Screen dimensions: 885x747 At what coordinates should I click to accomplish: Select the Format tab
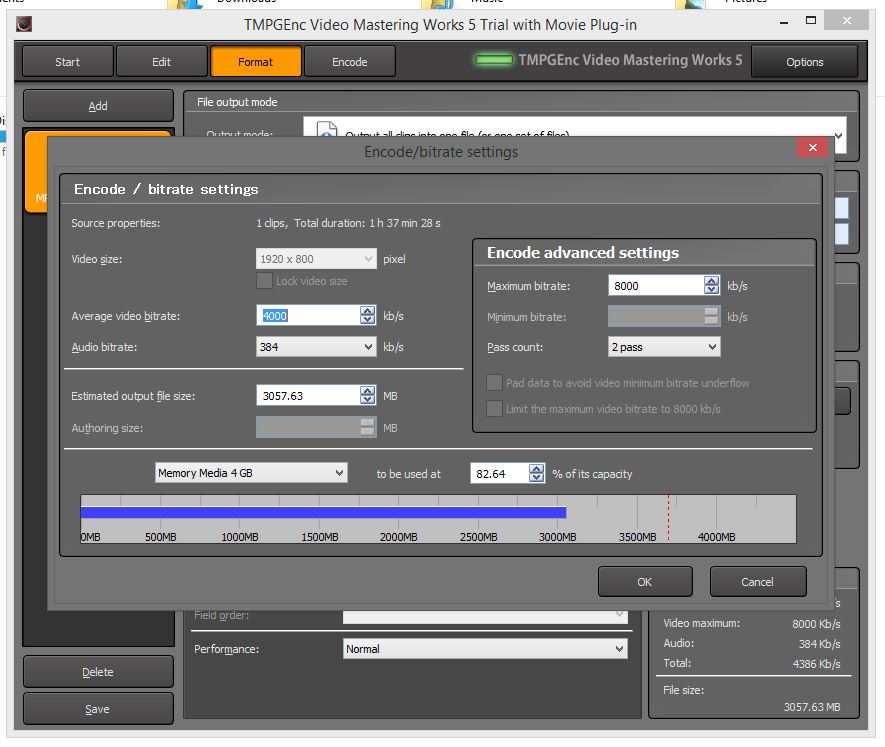point(256,62)
